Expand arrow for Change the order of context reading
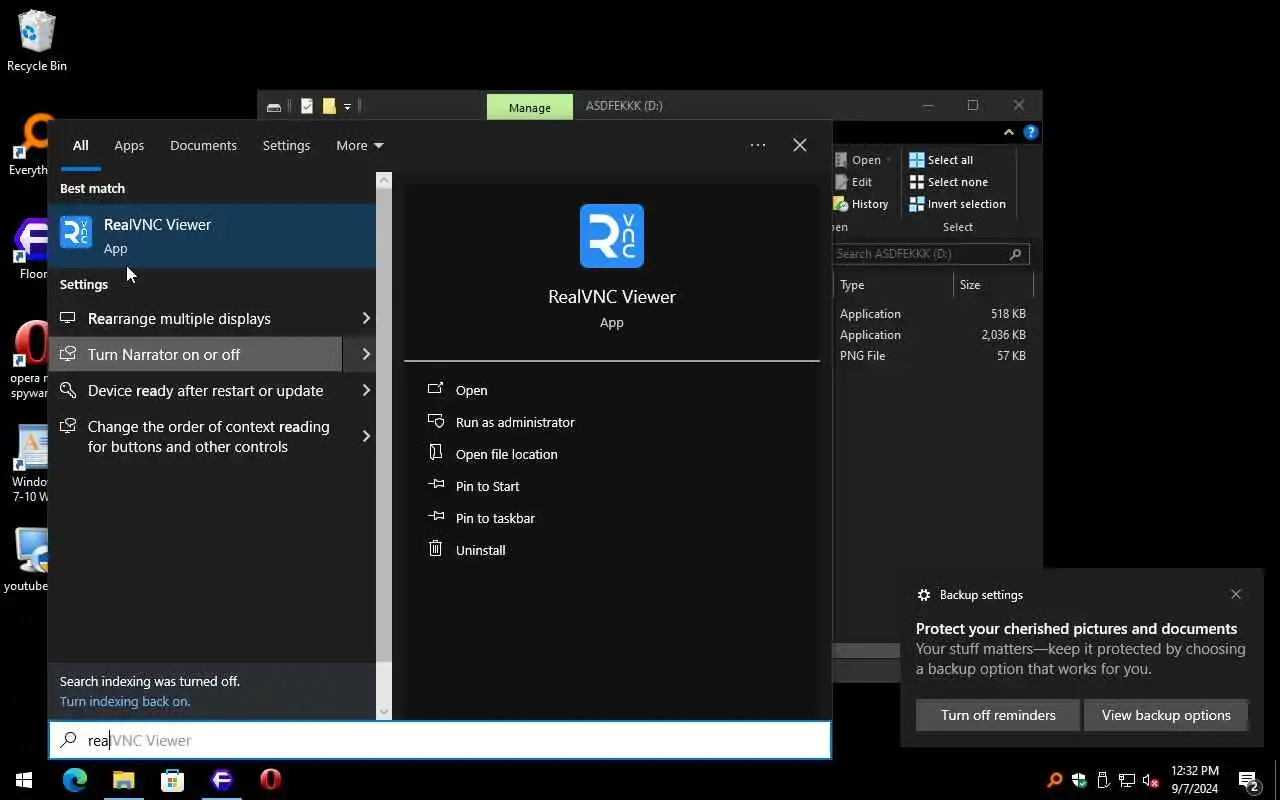The image size is (1280, 800). pyautogui.click(x=366, y=436)
